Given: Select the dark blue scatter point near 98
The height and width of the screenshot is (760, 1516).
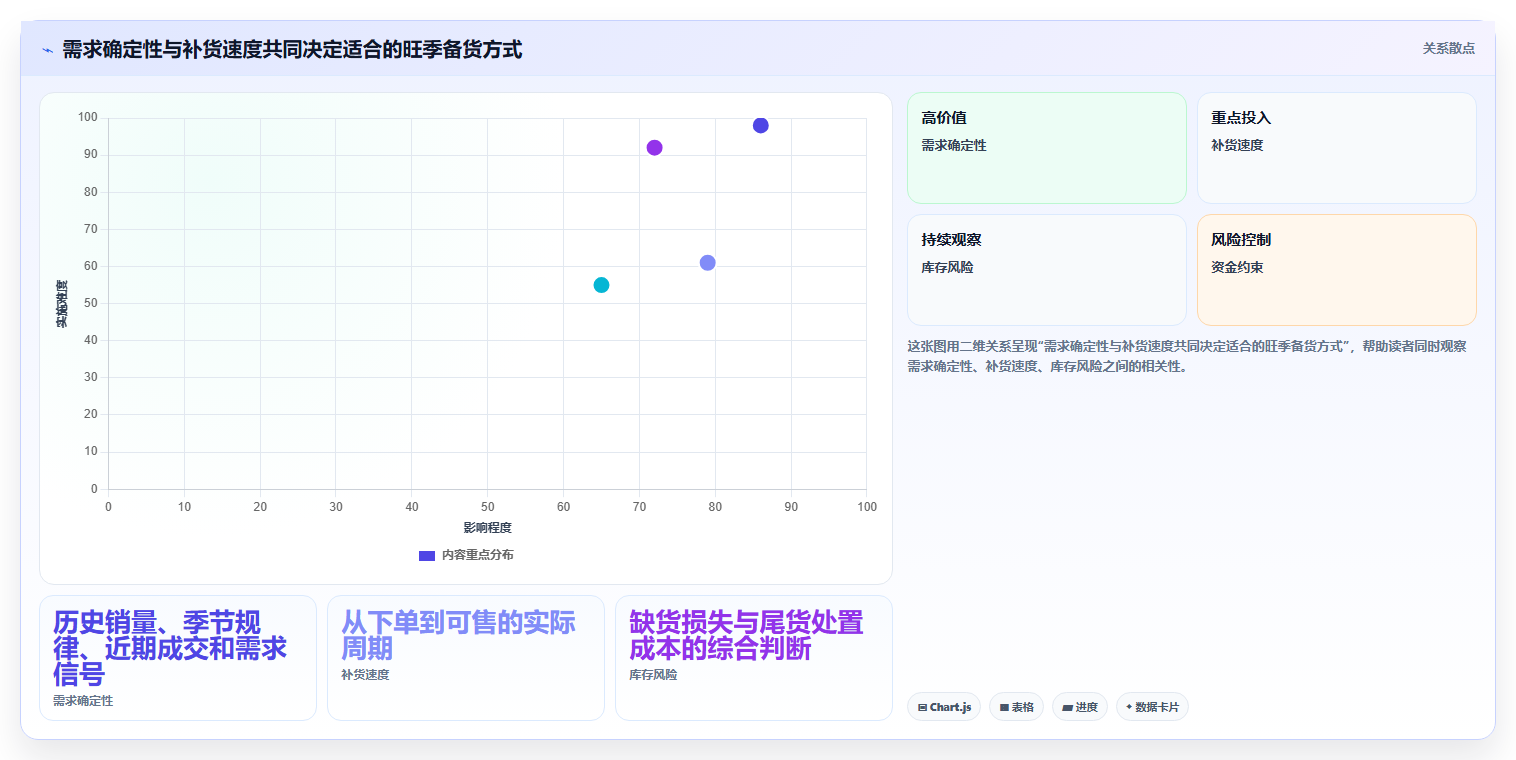Looking at the screenshot, I should (760, 125).
